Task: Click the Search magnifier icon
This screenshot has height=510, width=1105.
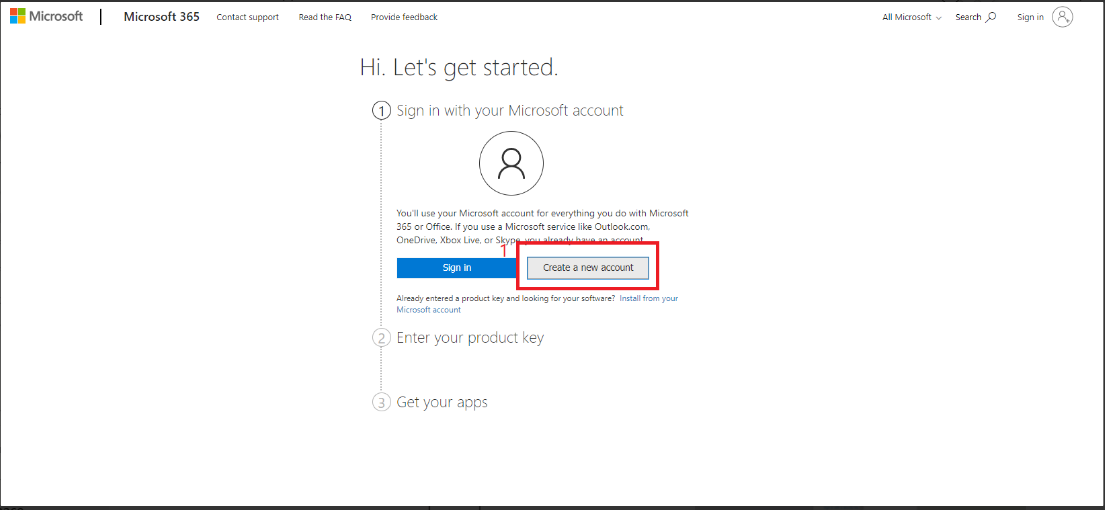Action: 991,17
